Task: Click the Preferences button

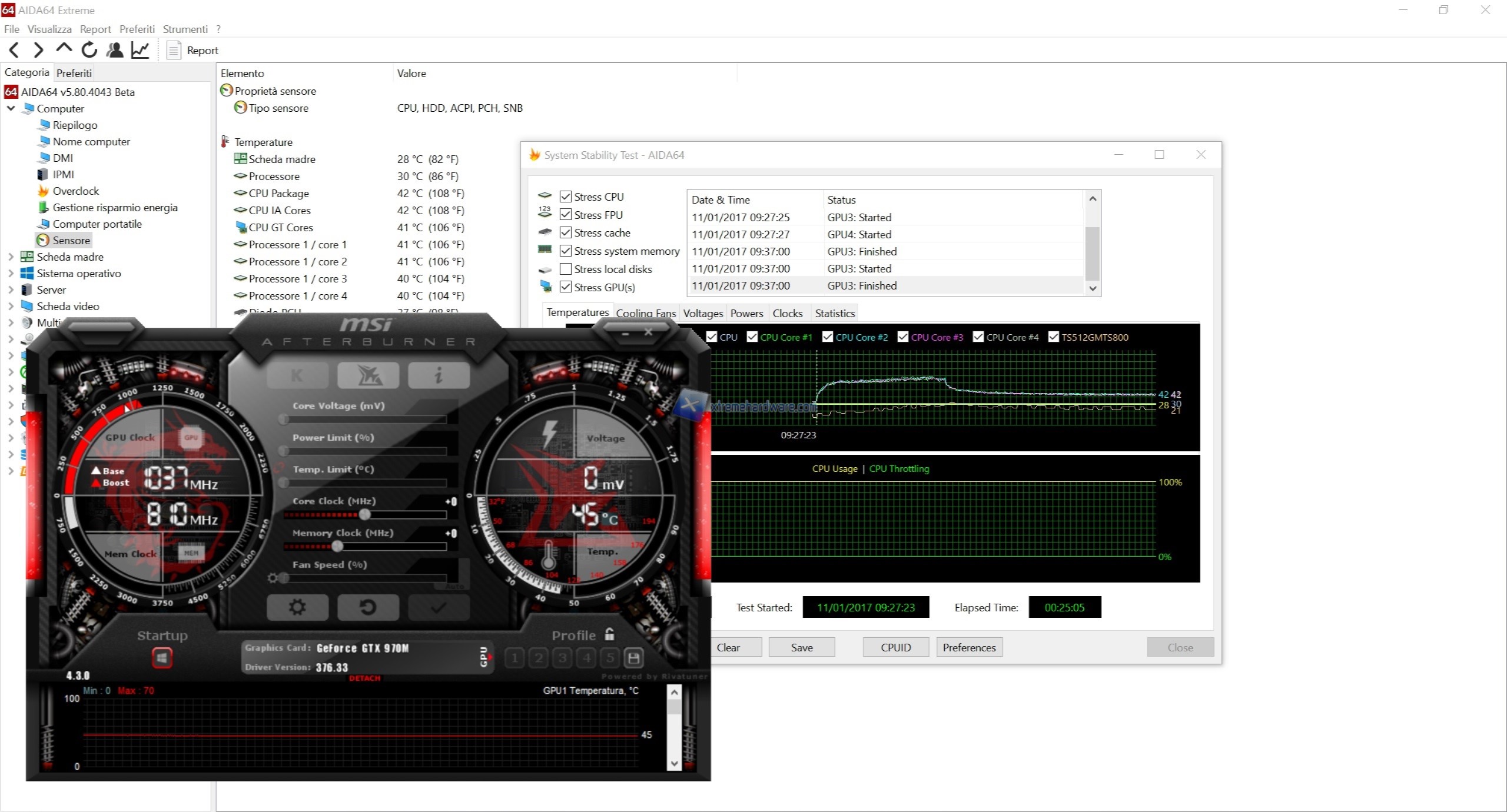Action: (x=969, y=647)
